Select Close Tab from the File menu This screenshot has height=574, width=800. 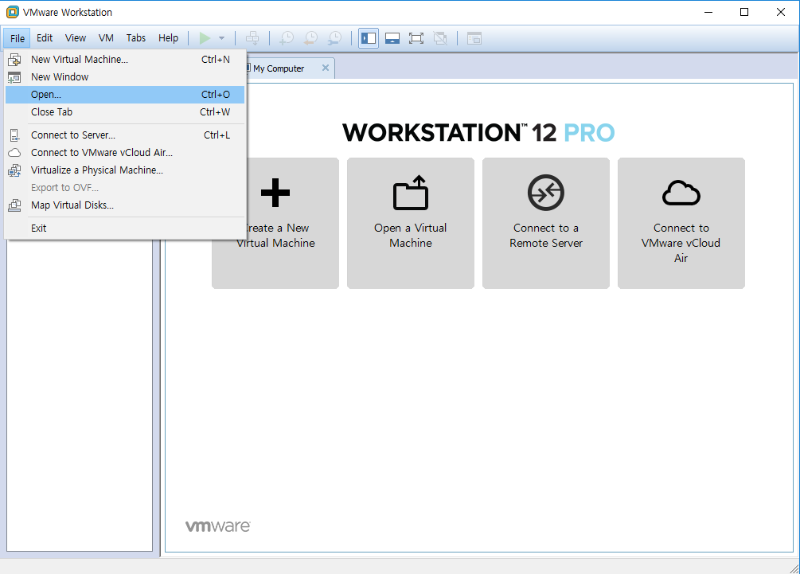pos(51,112)
